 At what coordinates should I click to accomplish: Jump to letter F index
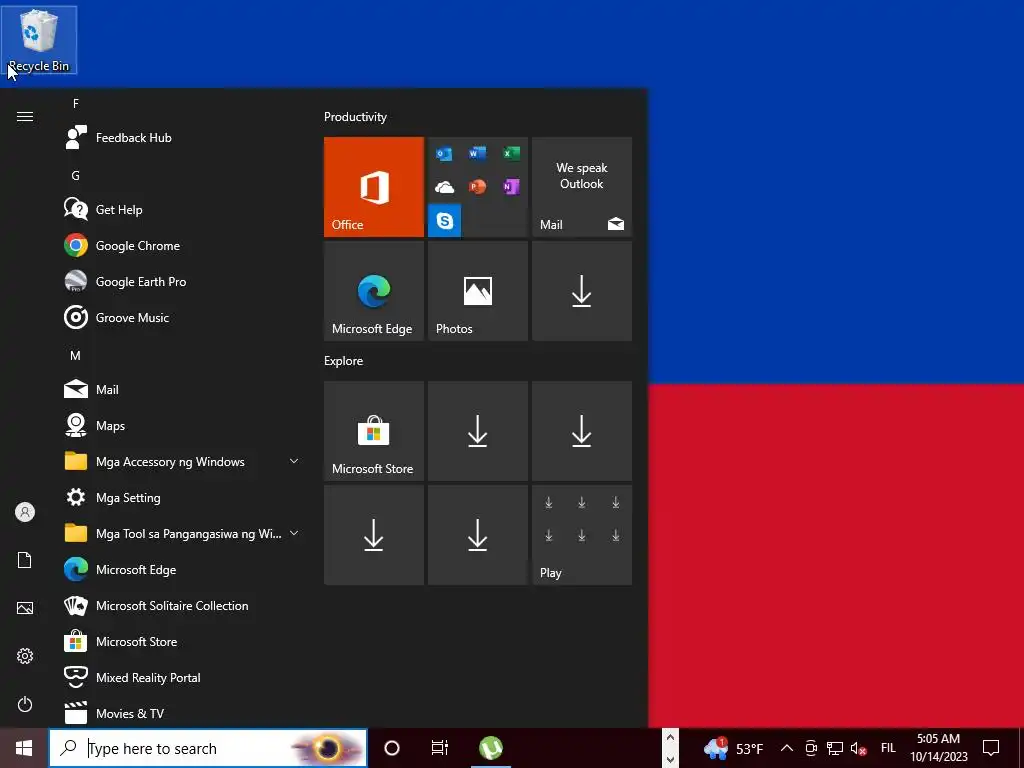pyautogui.click(x=76, y=103)
